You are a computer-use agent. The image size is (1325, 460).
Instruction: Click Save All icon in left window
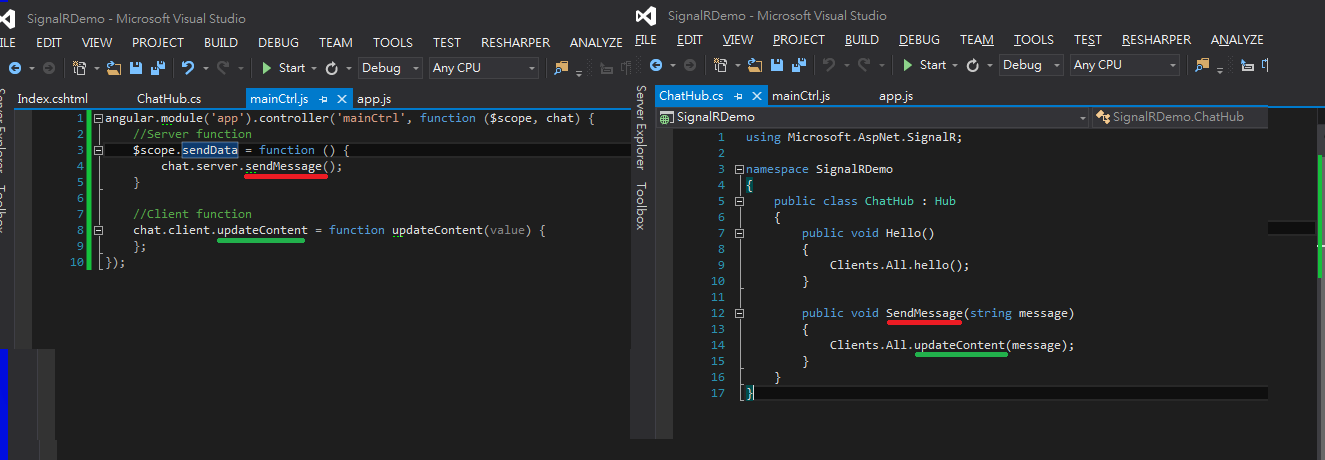coord(157,68)
